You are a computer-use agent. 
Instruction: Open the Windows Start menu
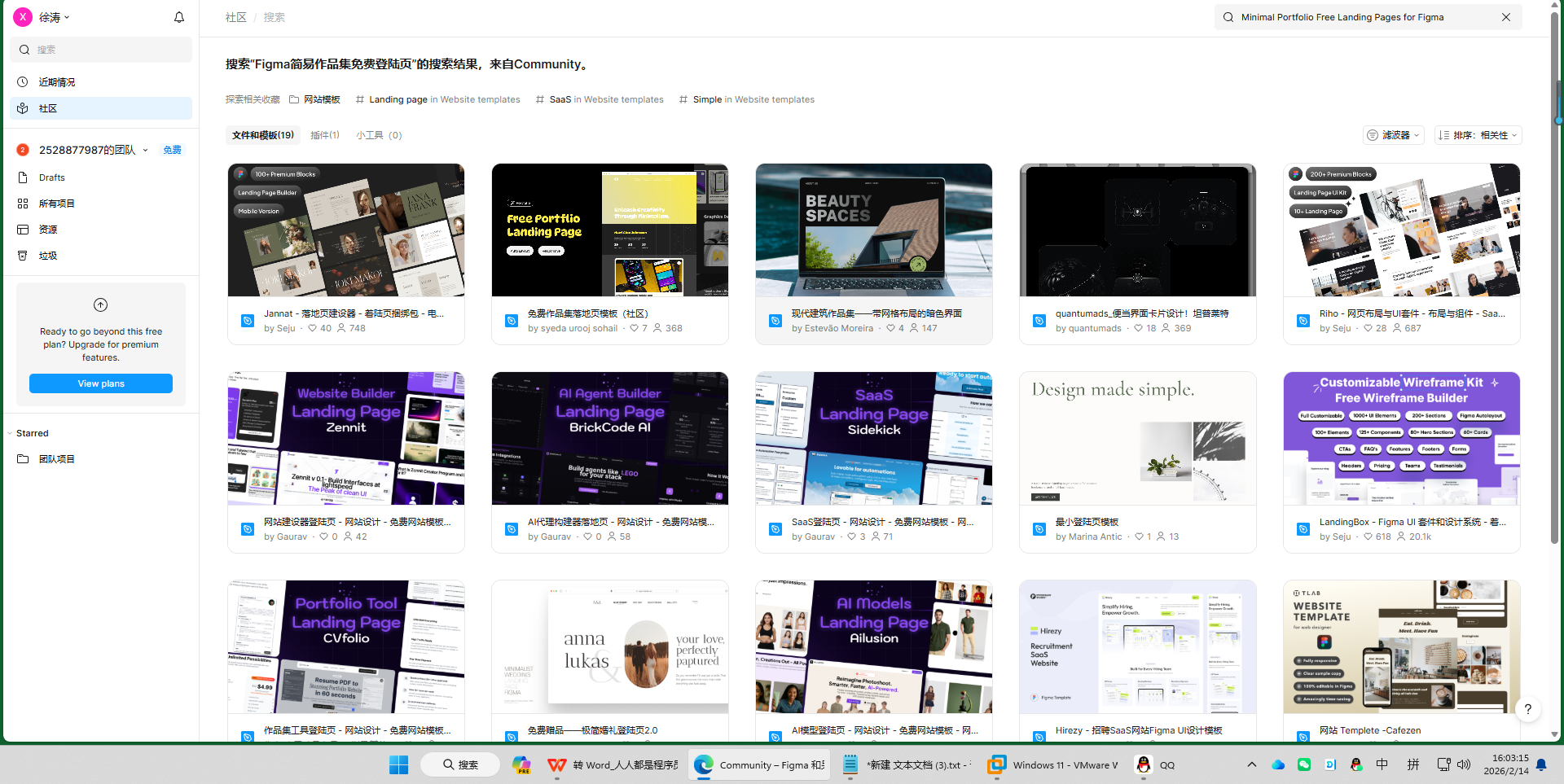coord(399,764)
